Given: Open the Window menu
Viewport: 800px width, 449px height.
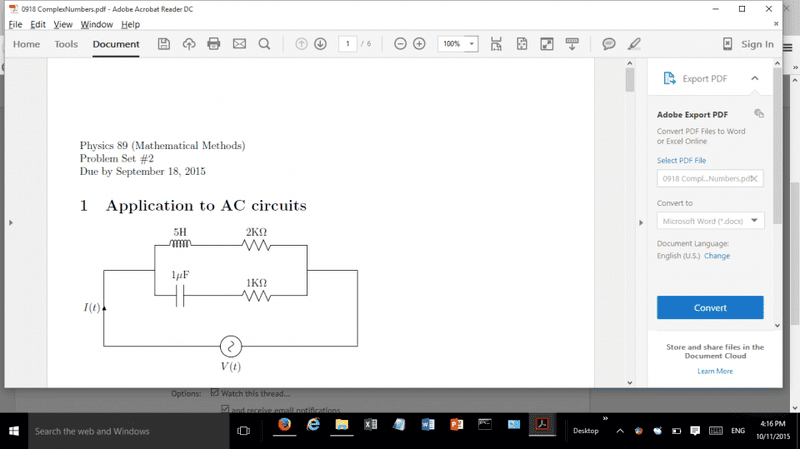Looking at the screenshot, I should 96,24.
